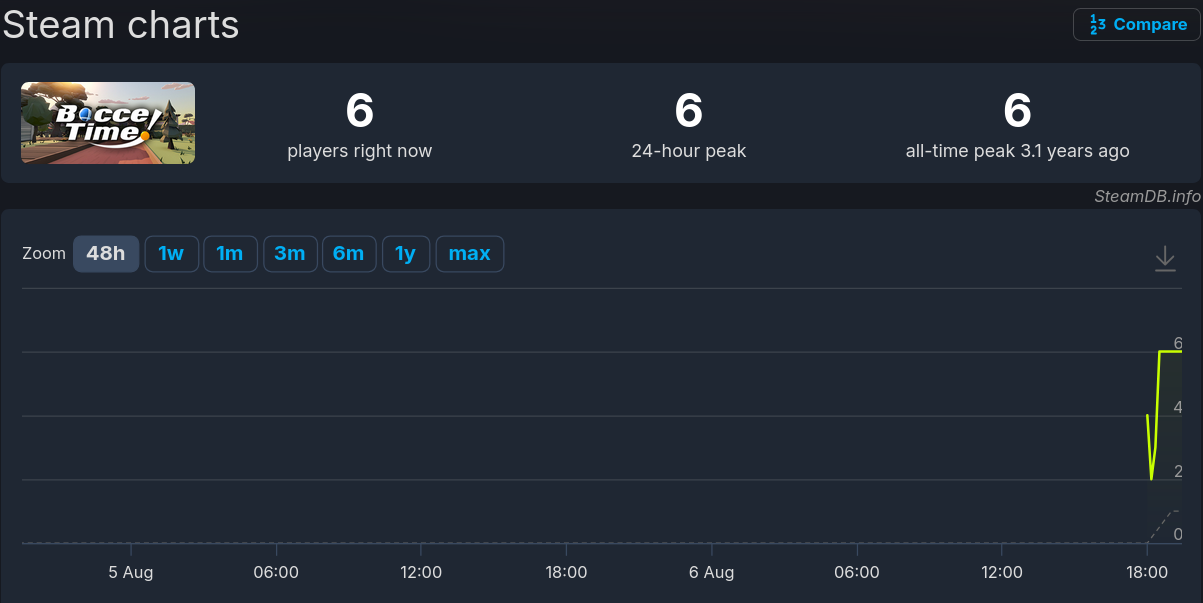The height and width of the screenshot is (603, 1203).
Task: Show max time range
Action: click(470, 254)
